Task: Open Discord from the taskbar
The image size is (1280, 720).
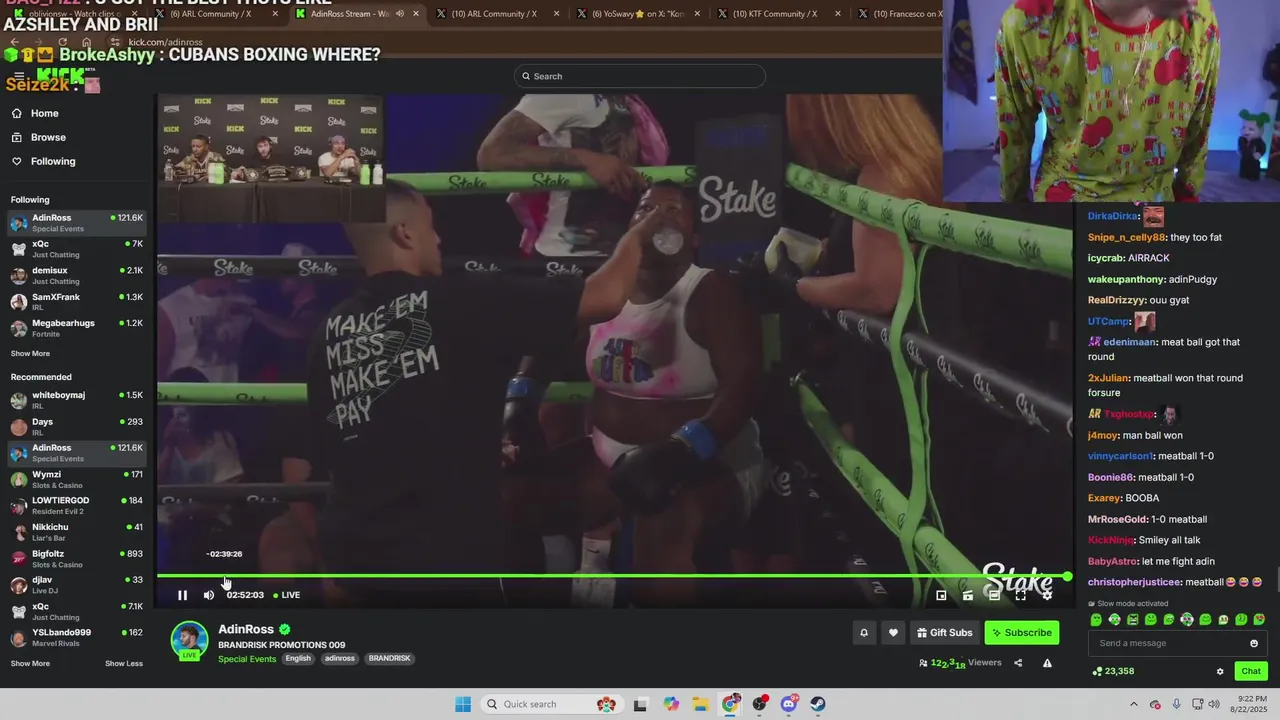Action: pos(789,704)
